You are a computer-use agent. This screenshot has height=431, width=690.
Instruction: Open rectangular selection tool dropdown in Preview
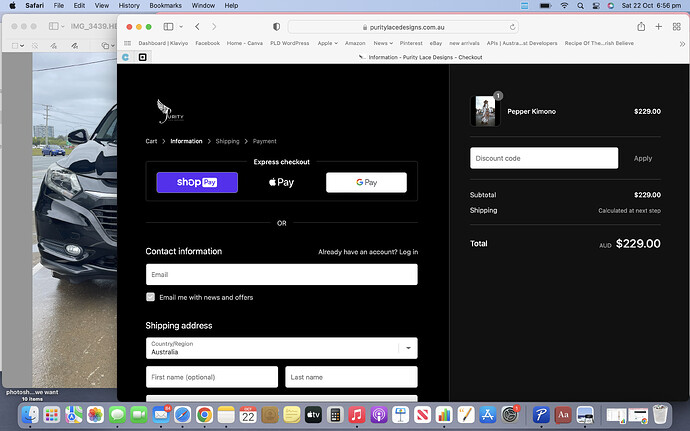18,45
